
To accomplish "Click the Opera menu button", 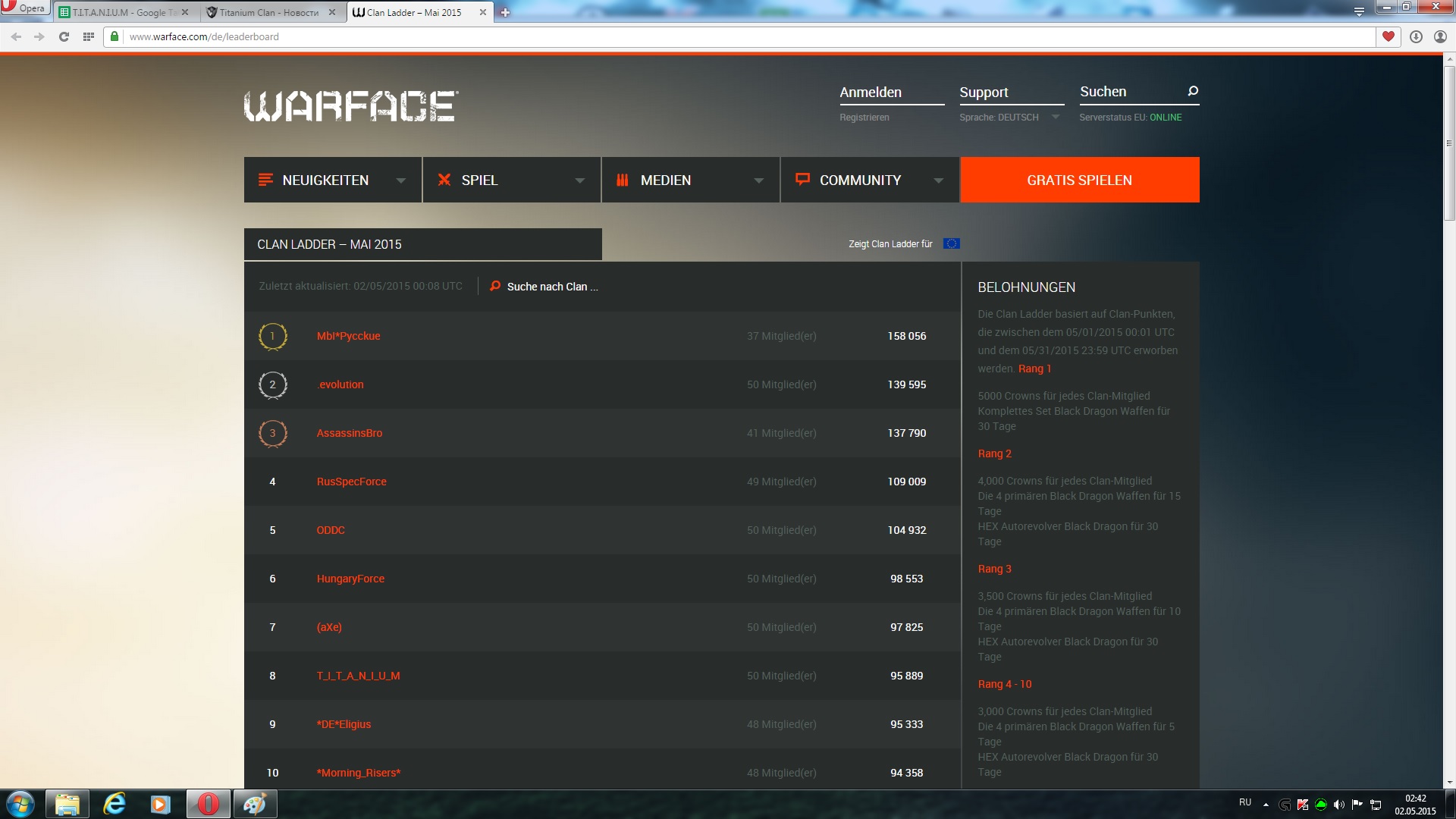I will coord(24,8).
